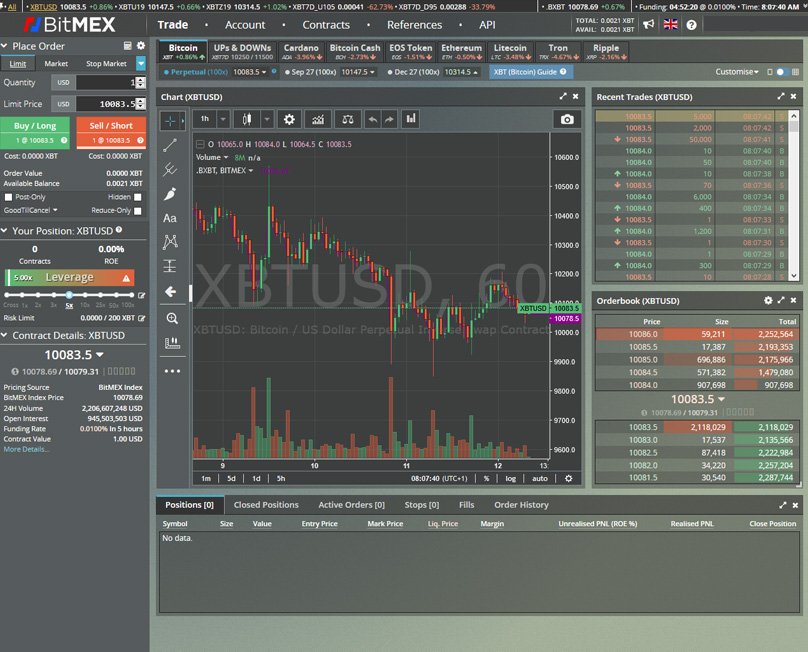This screenshot has width=808, height=652.
Task: Open Place Order settings gear
Action: 141,46
